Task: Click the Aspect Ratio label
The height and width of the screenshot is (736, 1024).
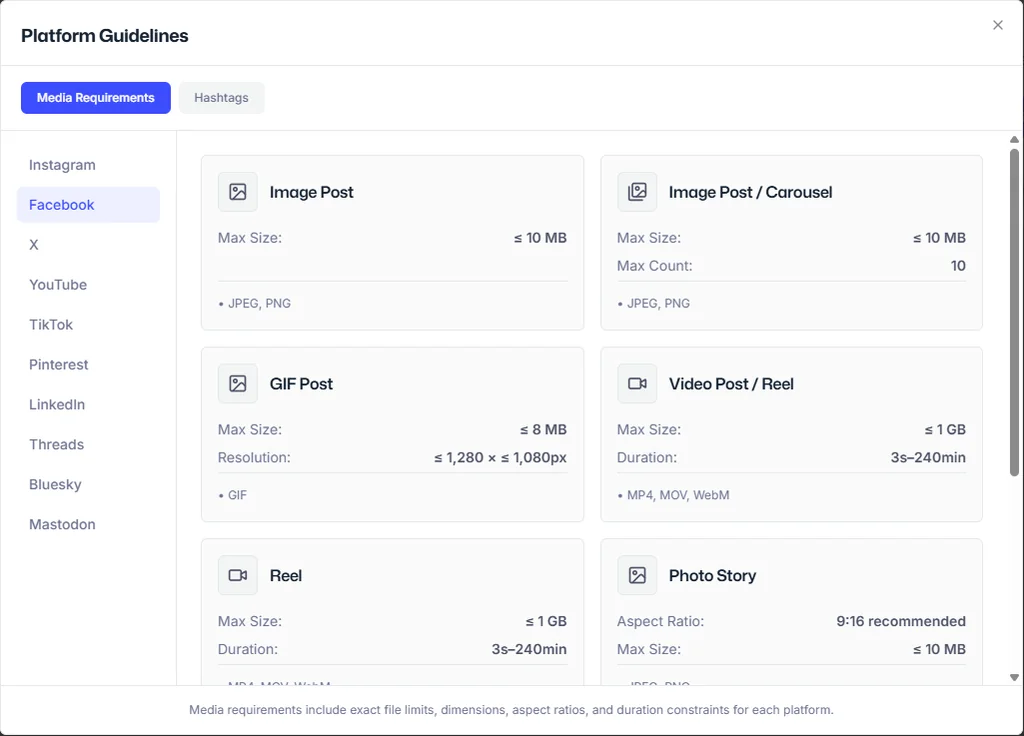Action: coord(660,621)
